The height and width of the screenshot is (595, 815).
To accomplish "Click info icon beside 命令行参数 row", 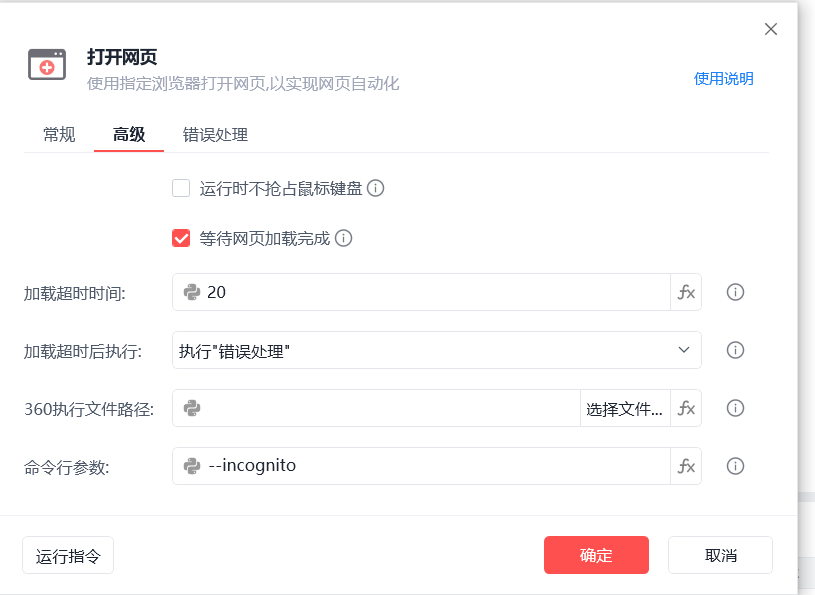I will click(735, 466).
